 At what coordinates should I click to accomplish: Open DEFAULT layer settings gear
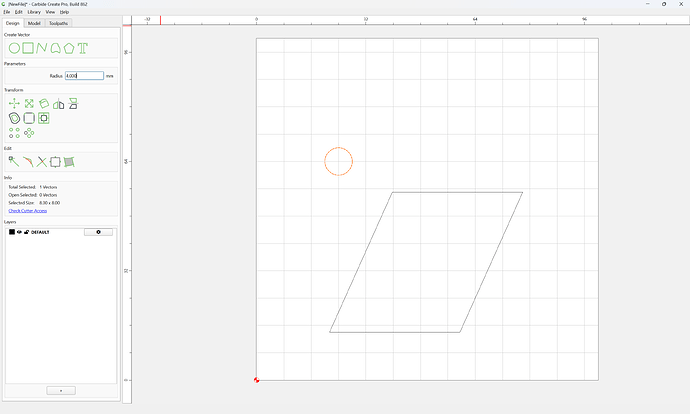(98, 232)
